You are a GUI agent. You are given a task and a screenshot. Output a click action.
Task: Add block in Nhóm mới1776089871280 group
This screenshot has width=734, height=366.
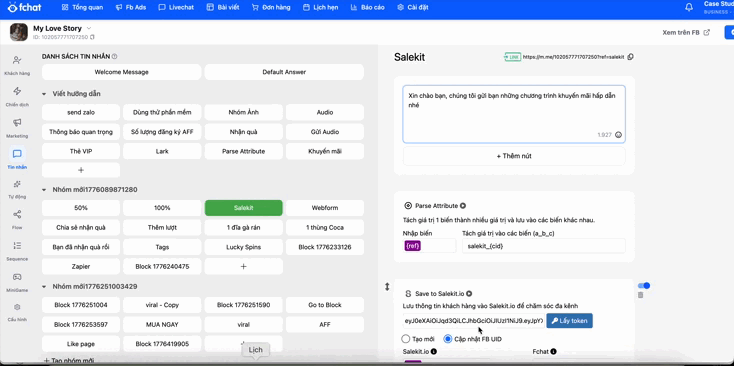pyautogui.click(x=243, y=266)
